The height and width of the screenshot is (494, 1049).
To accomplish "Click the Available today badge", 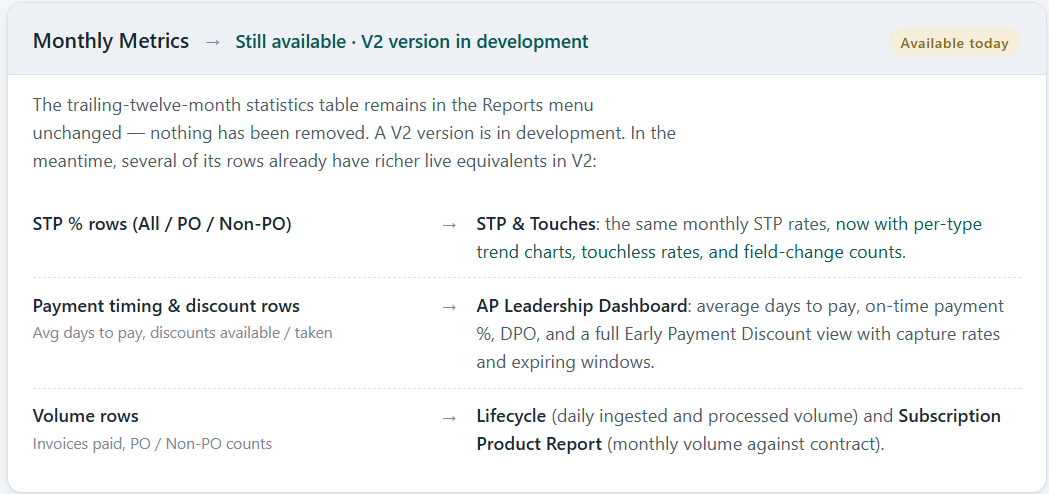I will point(954,43).
